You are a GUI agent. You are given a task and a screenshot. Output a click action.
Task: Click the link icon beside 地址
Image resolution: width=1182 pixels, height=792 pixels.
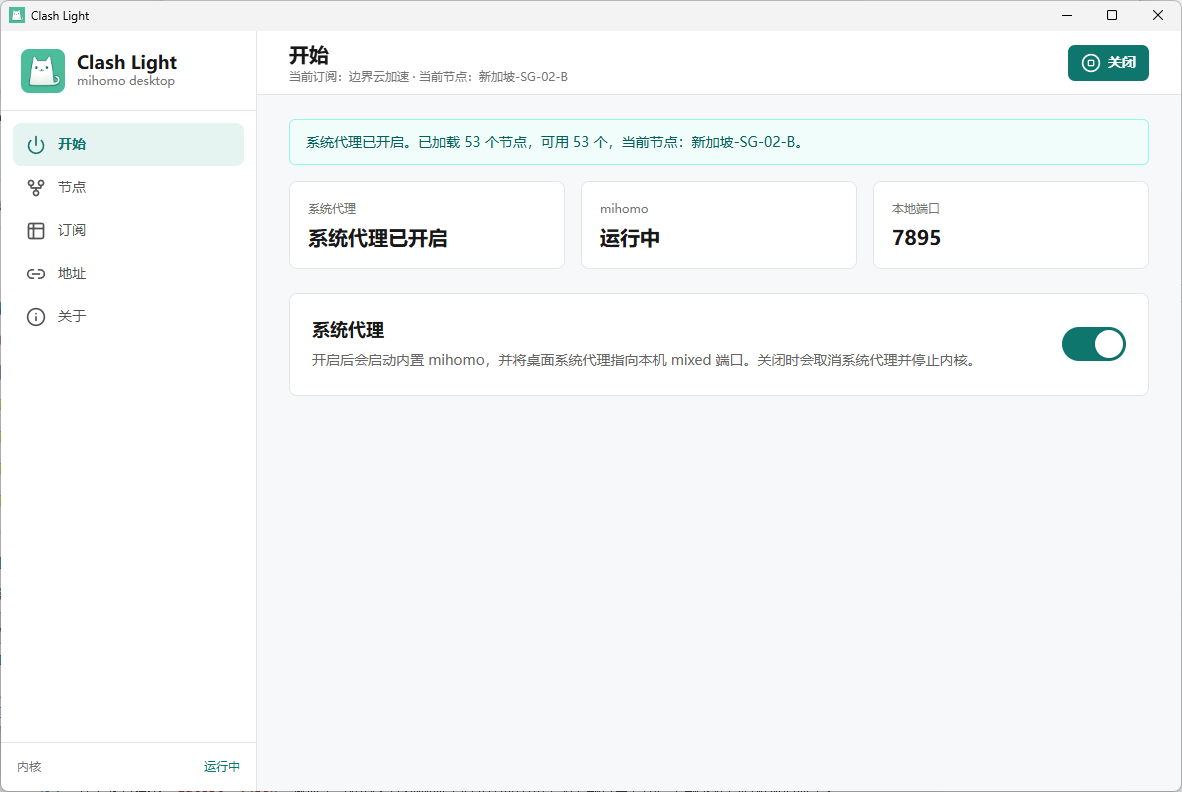pyautogui.click(x=35, y=274)
